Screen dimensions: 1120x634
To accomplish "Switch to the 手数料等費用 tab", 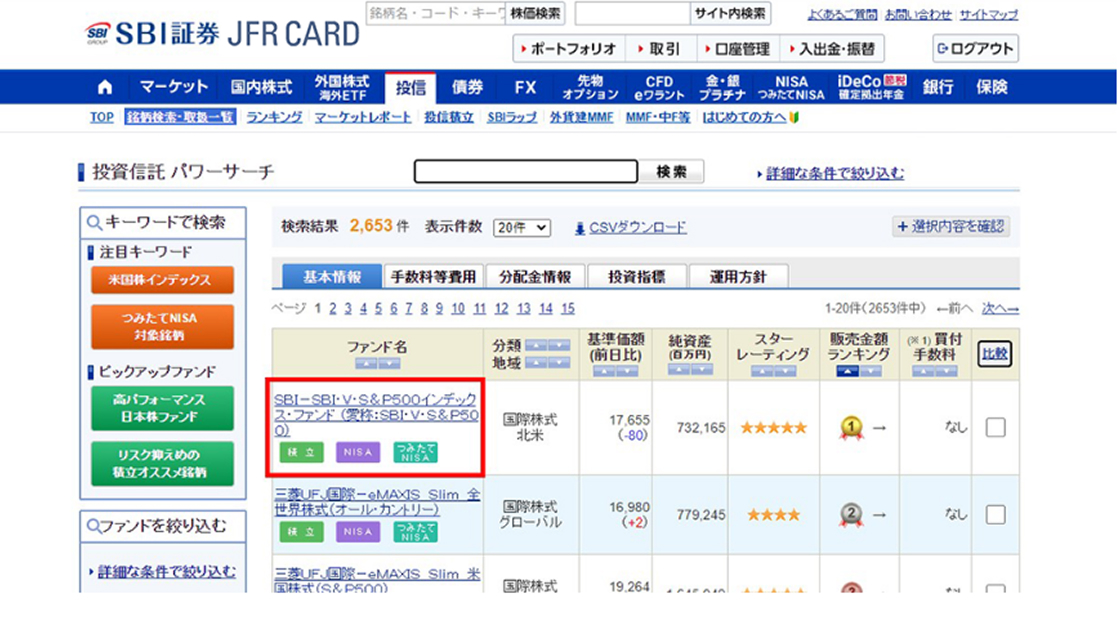I will [434, 276].
